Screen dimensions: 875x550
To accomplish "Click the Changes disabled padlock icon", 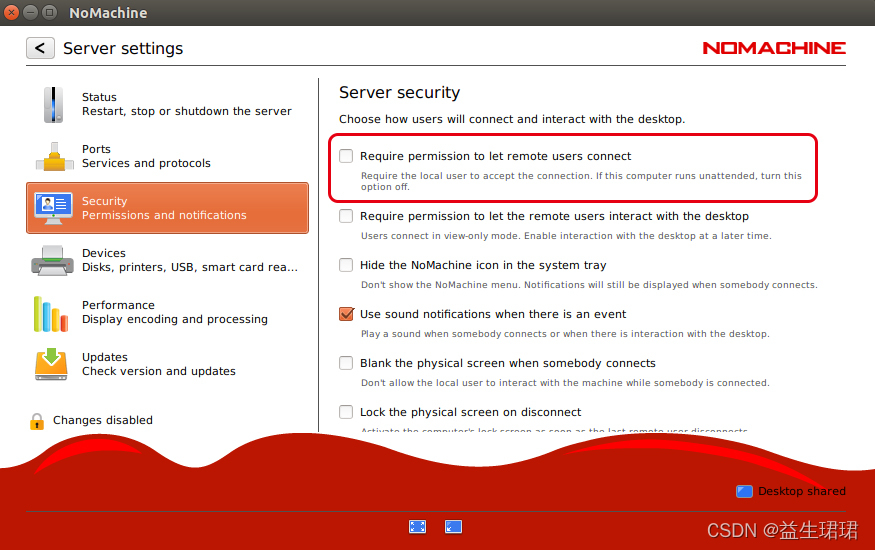I will pos(37,421).
